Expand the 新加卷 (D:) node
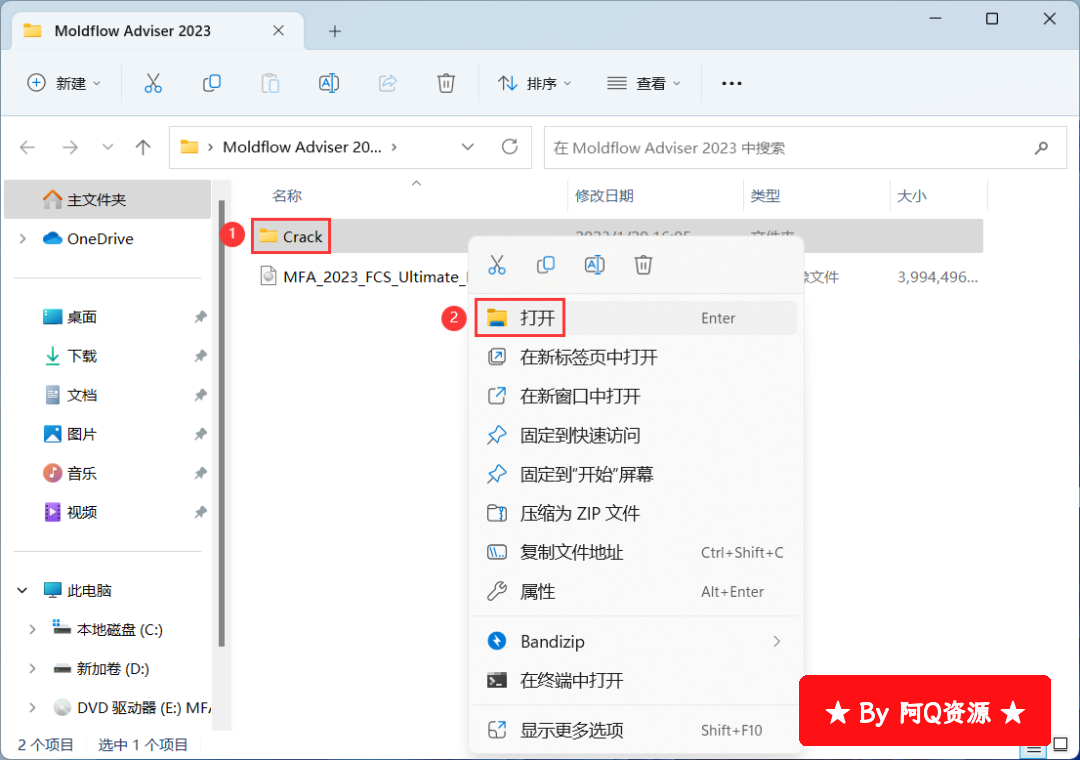 click(32, 668)
